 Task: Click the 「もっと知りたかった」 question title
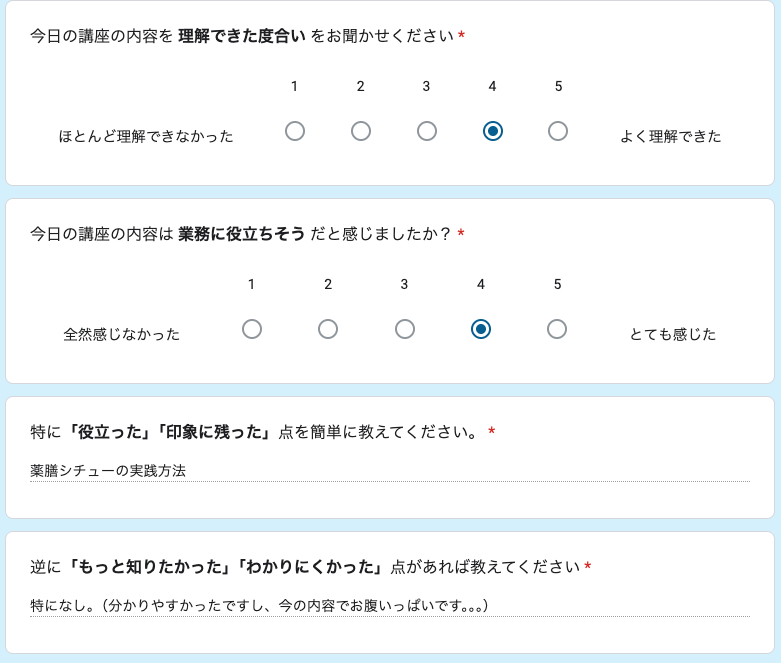pos(305,567)
